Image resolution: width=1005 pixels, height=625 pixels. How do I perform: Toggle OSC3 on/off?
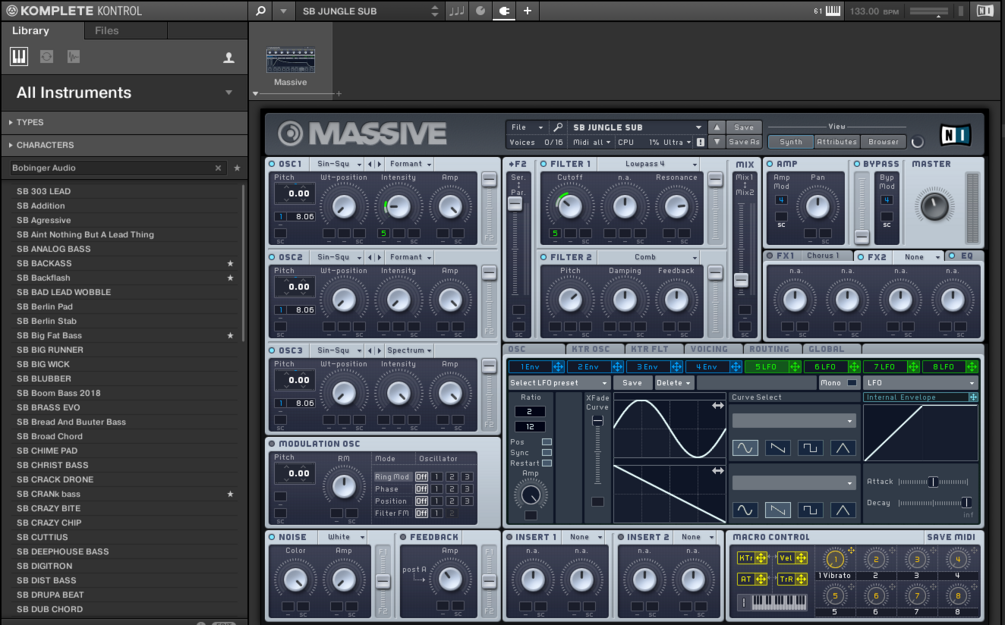coord(272,351)
